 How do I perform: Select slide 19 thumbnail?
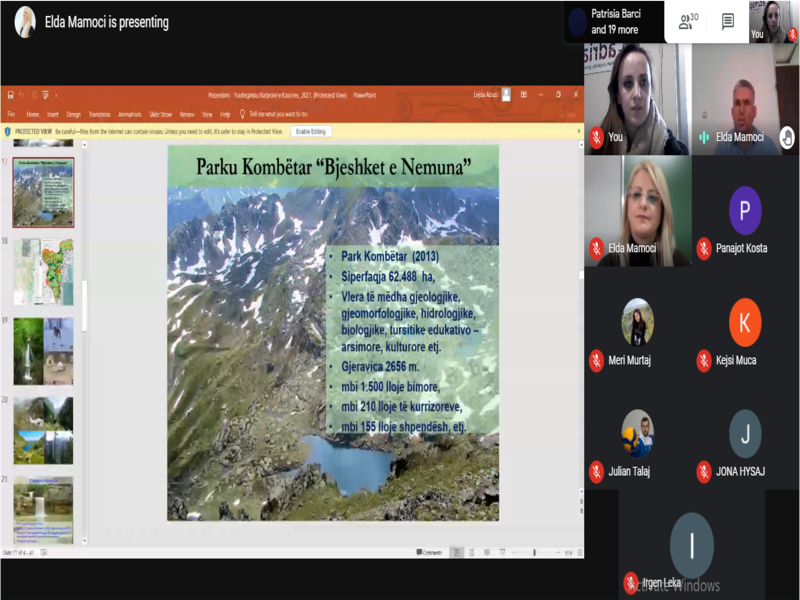click(x=43, y=351)
